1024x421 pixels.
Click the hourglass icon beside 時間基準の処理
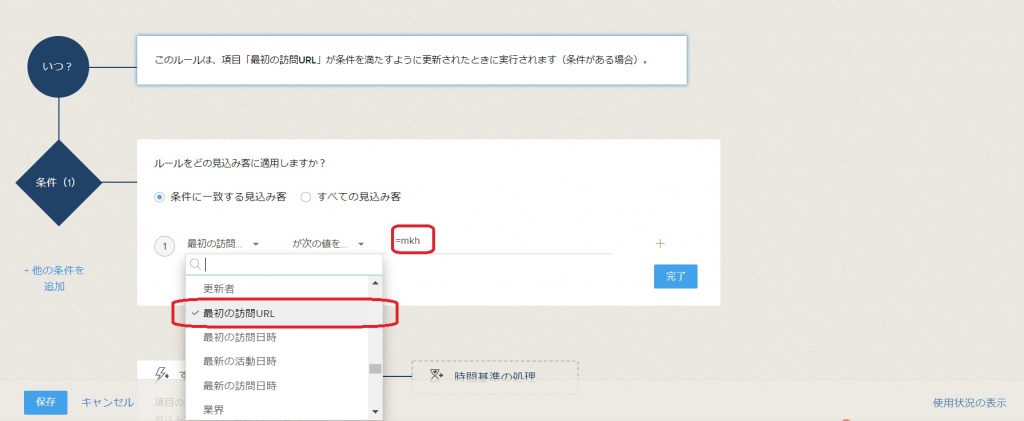pos(437,375)
